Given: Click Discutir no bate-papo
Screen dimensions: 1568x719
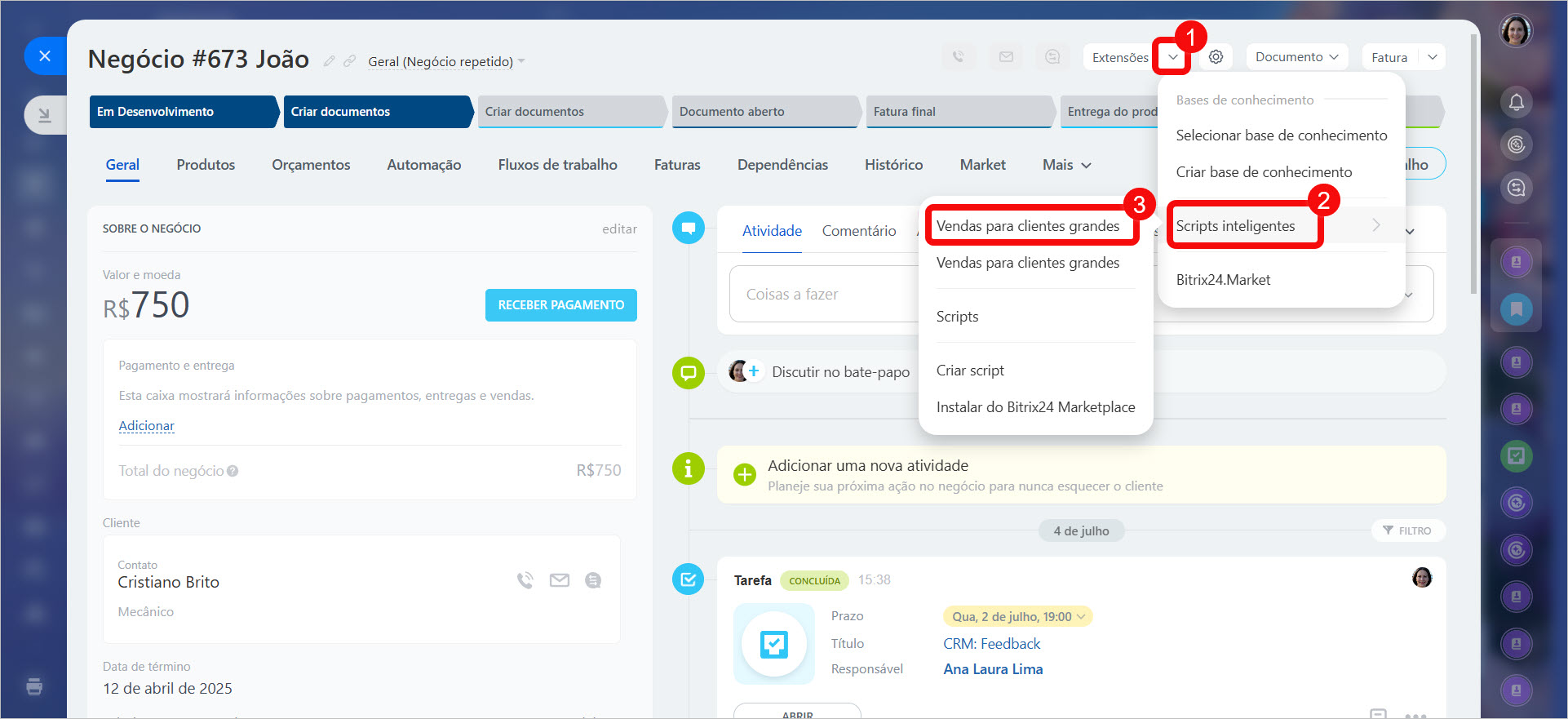Looking at the screenshot, I should coord(840,372).
